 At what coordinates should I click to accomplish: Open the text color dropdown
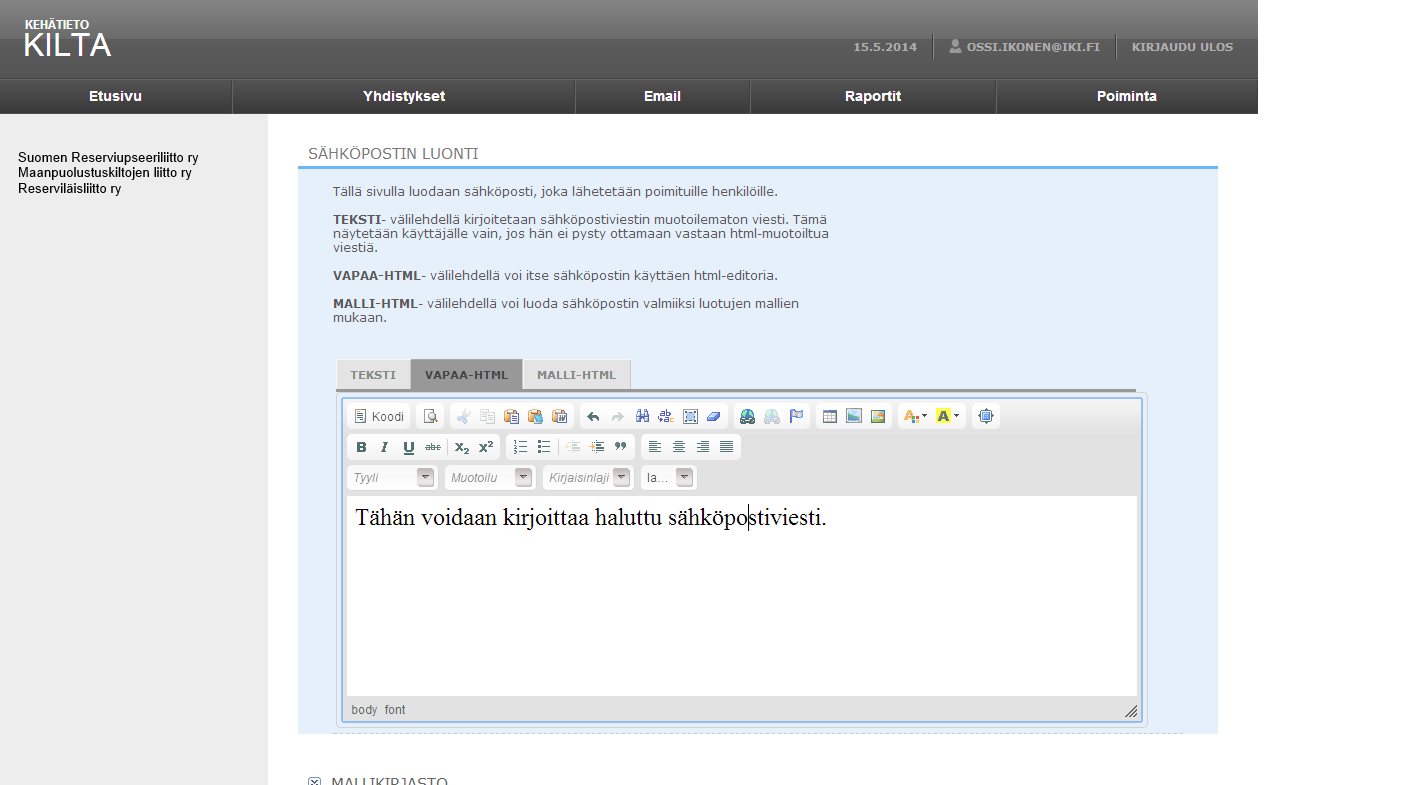click(x=915, y=417)
